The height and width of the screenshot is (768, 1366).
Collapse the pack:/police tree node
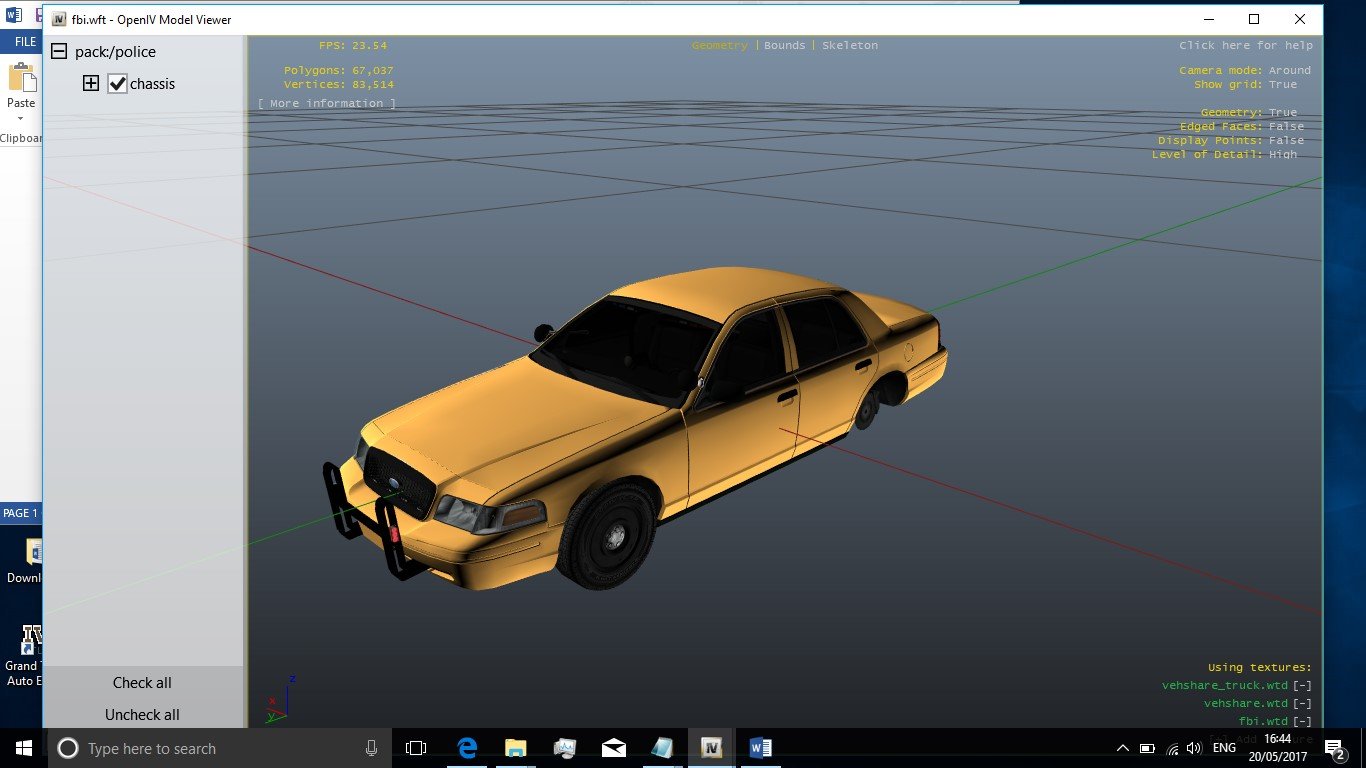[x=59, y=52]
